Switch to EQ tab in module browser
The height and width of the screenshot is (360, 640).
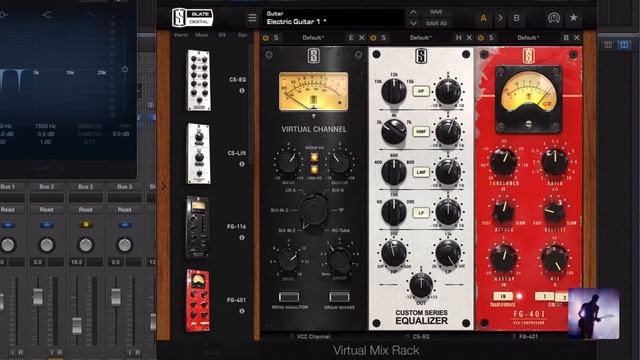point(222,35)
